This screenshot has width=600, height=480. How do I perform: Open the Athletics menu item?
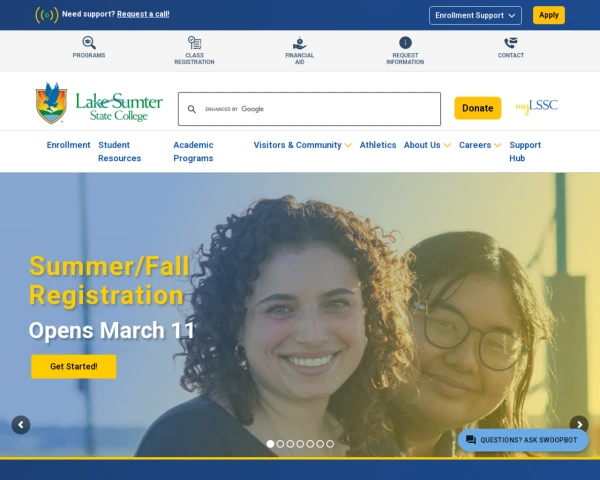[378, 145]
